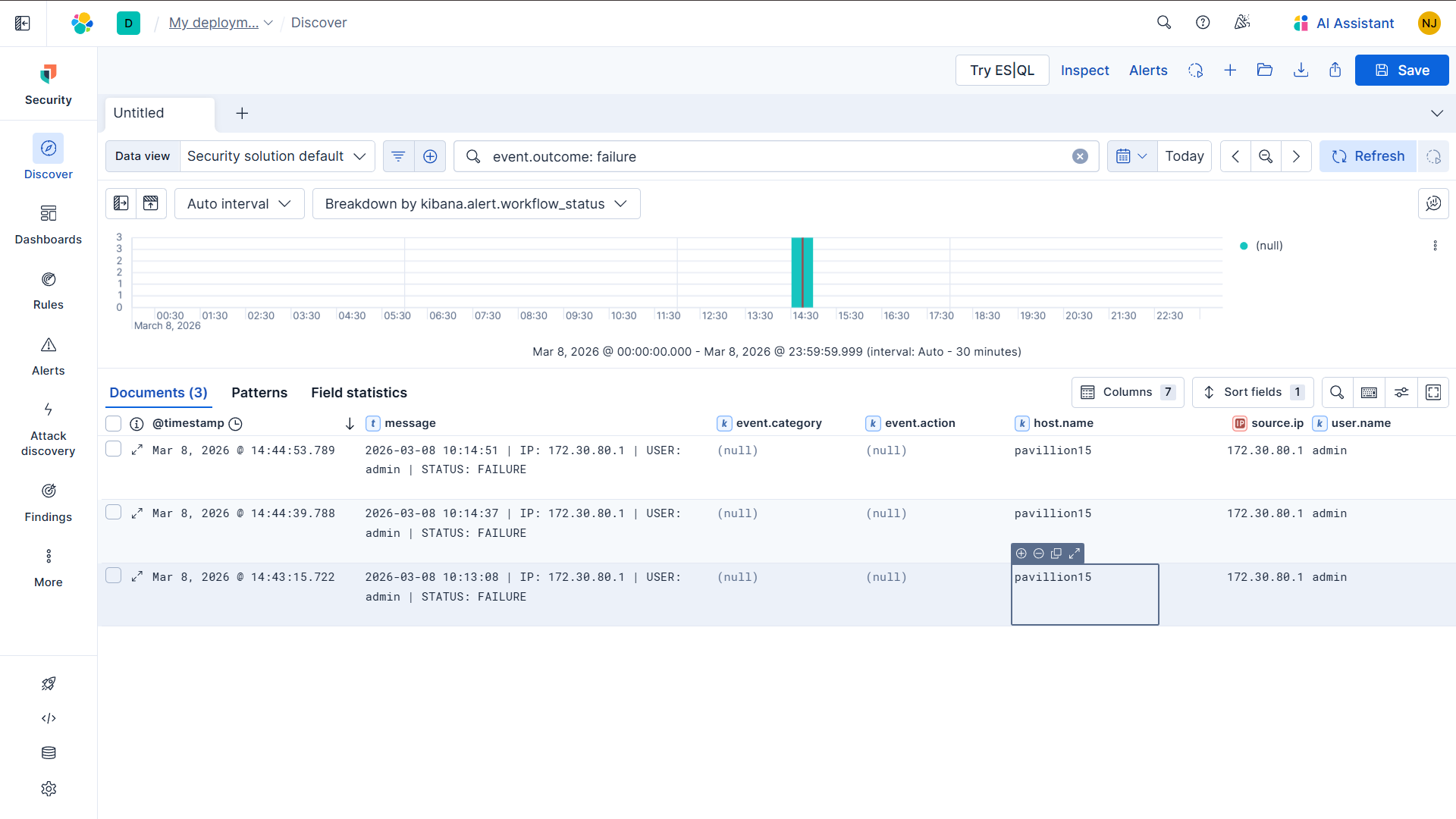The image size is (1456, 819).
Task: Switch to the Field statistics tab
Action: pos(359,392)
